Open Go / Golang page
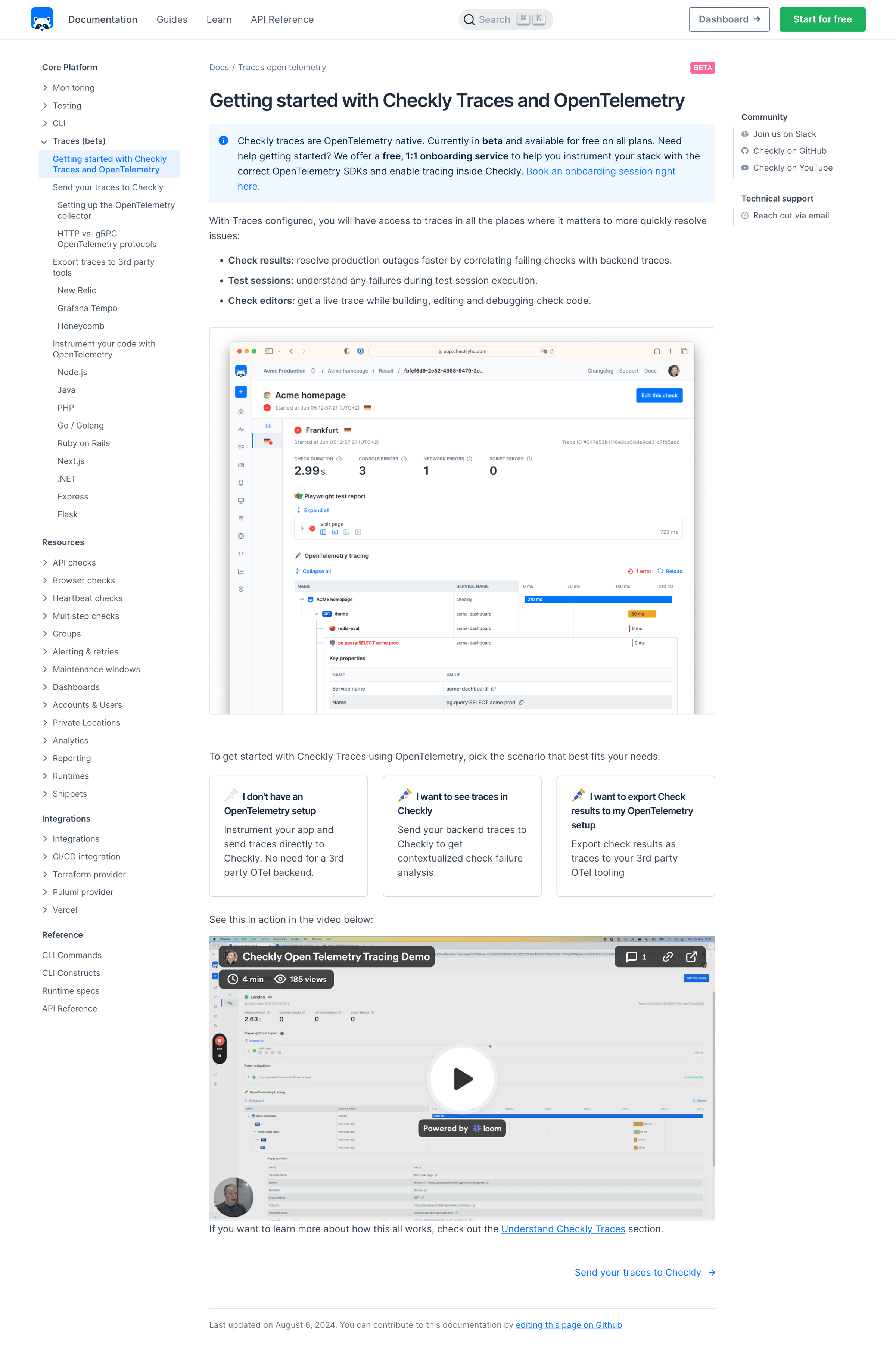896x1351 pixels. (81, 426)
